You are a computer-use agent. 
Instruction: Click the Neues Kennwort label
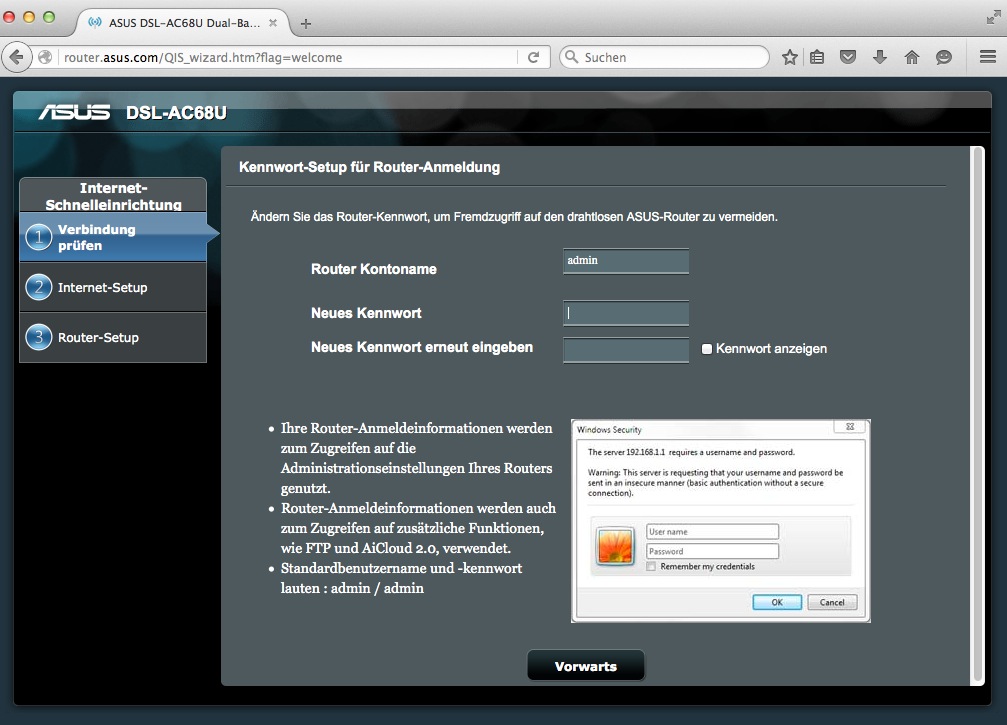click(x=366, y=313)
